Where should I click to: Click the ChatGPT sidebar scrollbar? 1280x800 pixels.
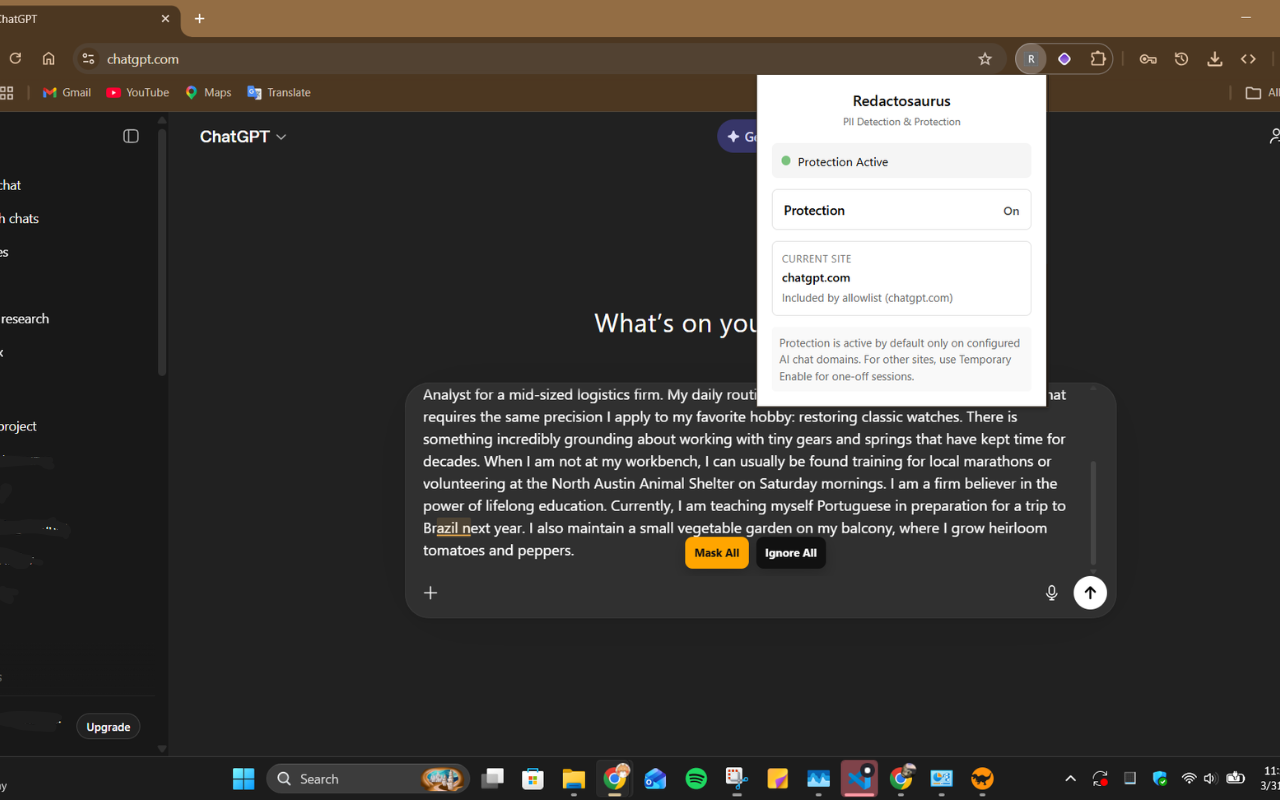point(162,252)
